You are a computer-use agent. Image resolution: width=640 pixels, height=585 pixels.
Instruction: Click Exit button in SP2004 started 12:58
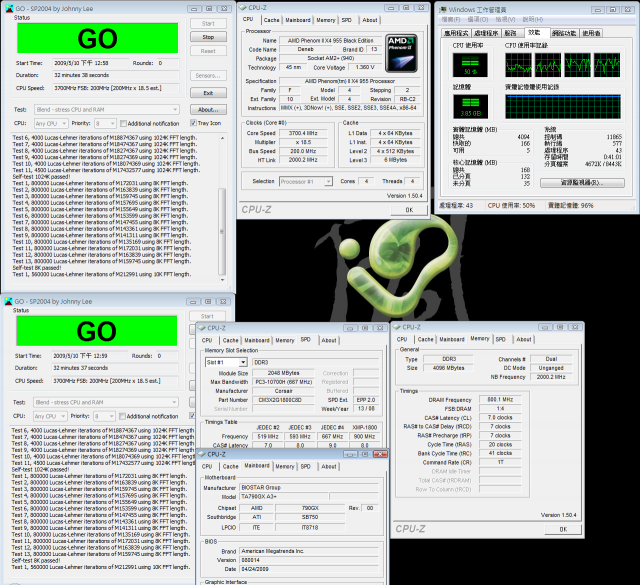[x=208, y=93]
